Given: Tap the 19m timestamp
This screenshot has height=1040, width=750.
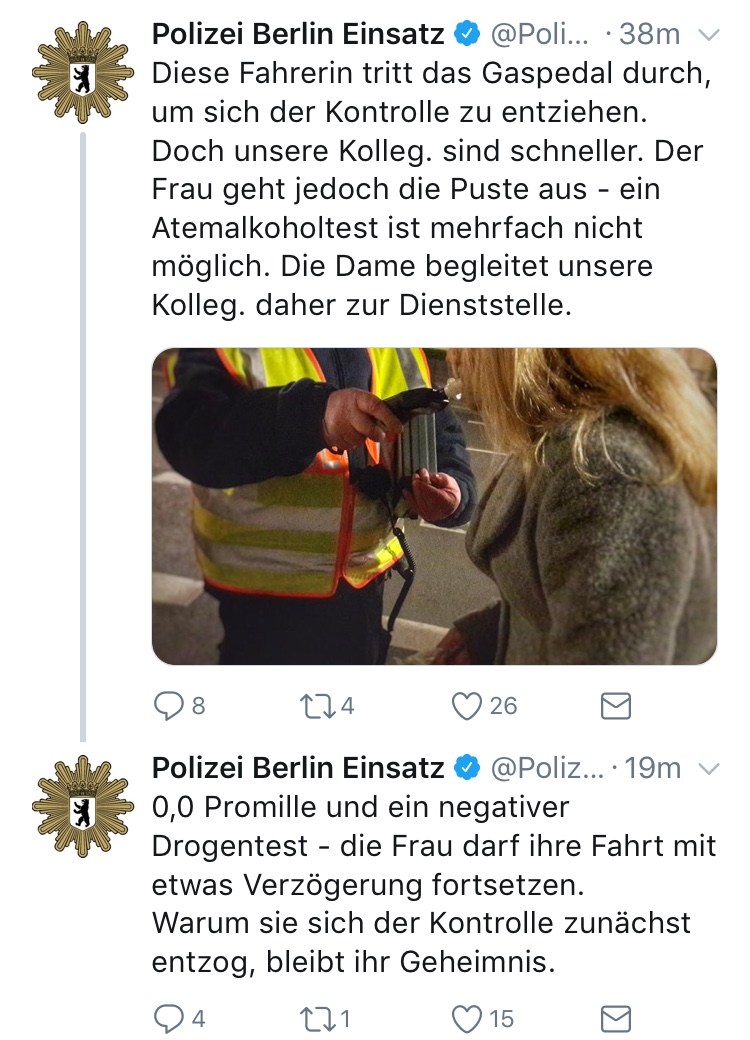Looking at the screenshot, I should click(652, 767).
